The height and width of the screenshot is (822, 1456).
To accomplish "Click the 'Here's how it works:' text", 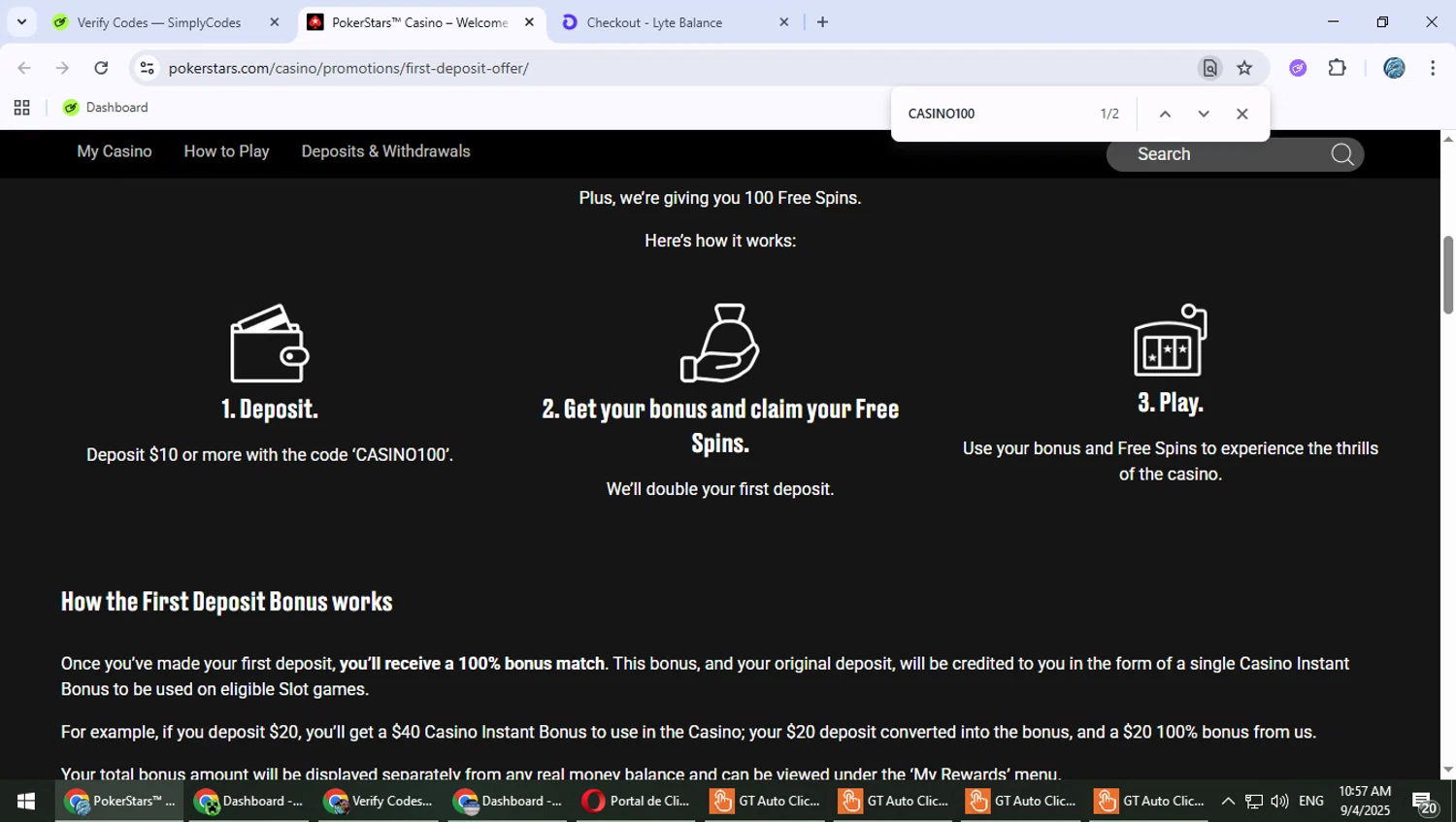I will [x=720, y=241].
